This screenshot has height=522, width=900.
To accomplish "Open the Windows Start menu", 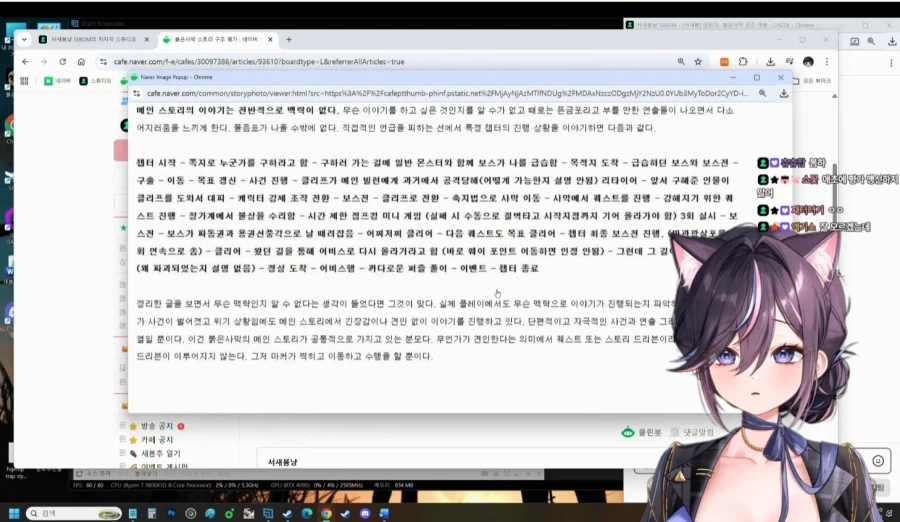I will click(14, 513).
